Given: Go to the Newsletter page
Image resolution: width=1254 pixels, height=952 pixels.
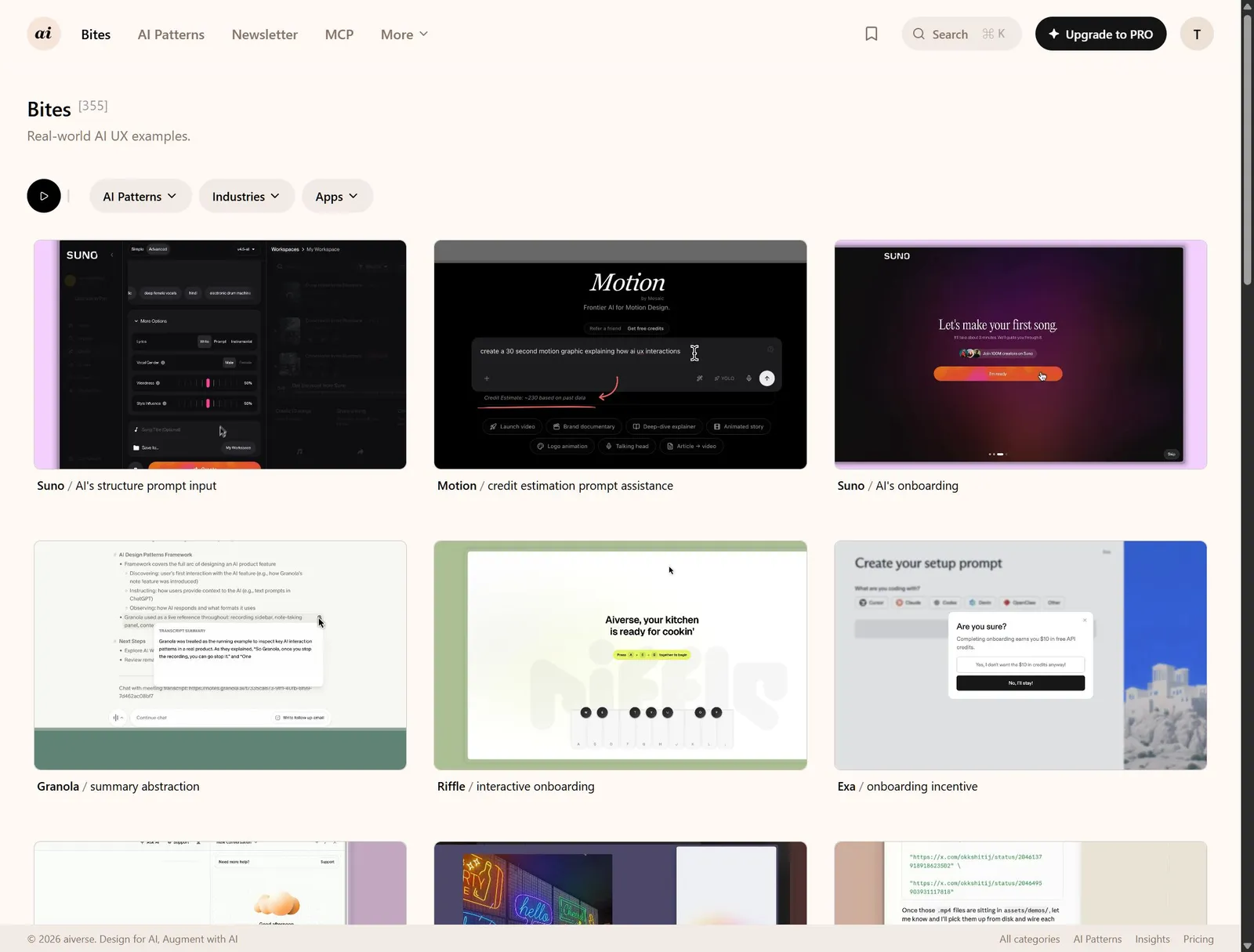Looking at the screenshot, I should click(x=265, y=34).
